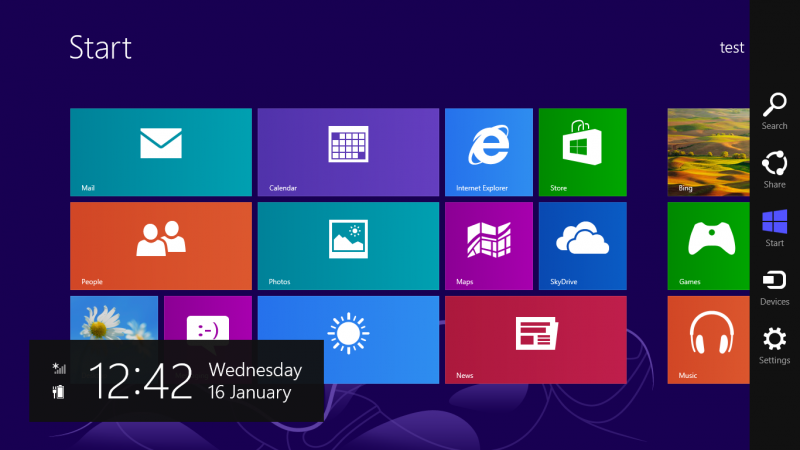Open the Mail tile
The width and height of the screenshot is (800, 450).
coord(160,152)
